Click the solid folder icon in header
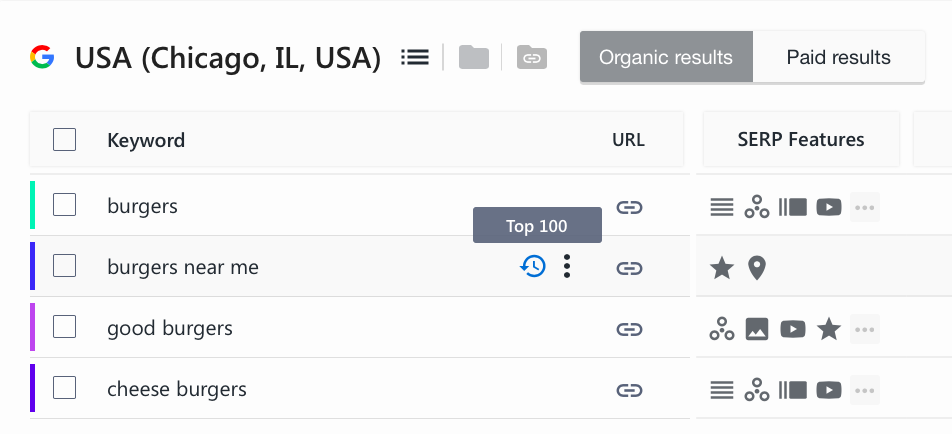This screenshot has width=952, height=434. 474,57
